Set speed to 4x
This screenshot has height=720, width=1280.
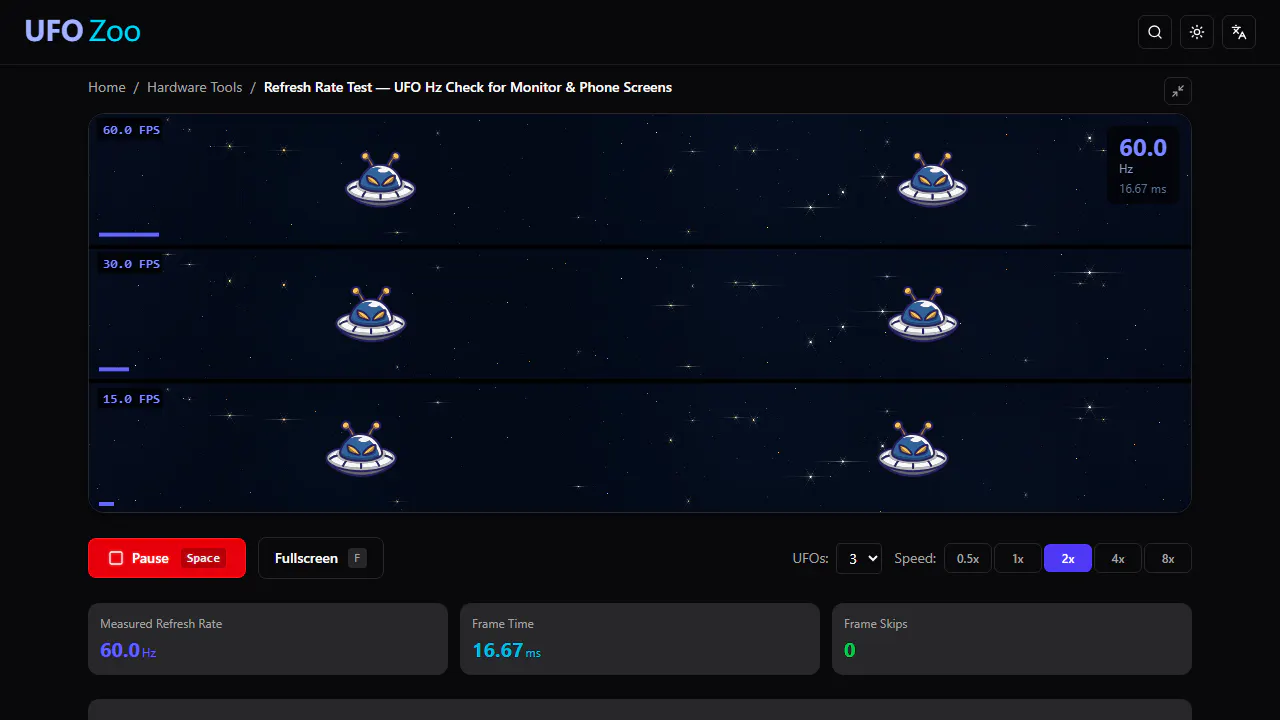(1118, 558)
